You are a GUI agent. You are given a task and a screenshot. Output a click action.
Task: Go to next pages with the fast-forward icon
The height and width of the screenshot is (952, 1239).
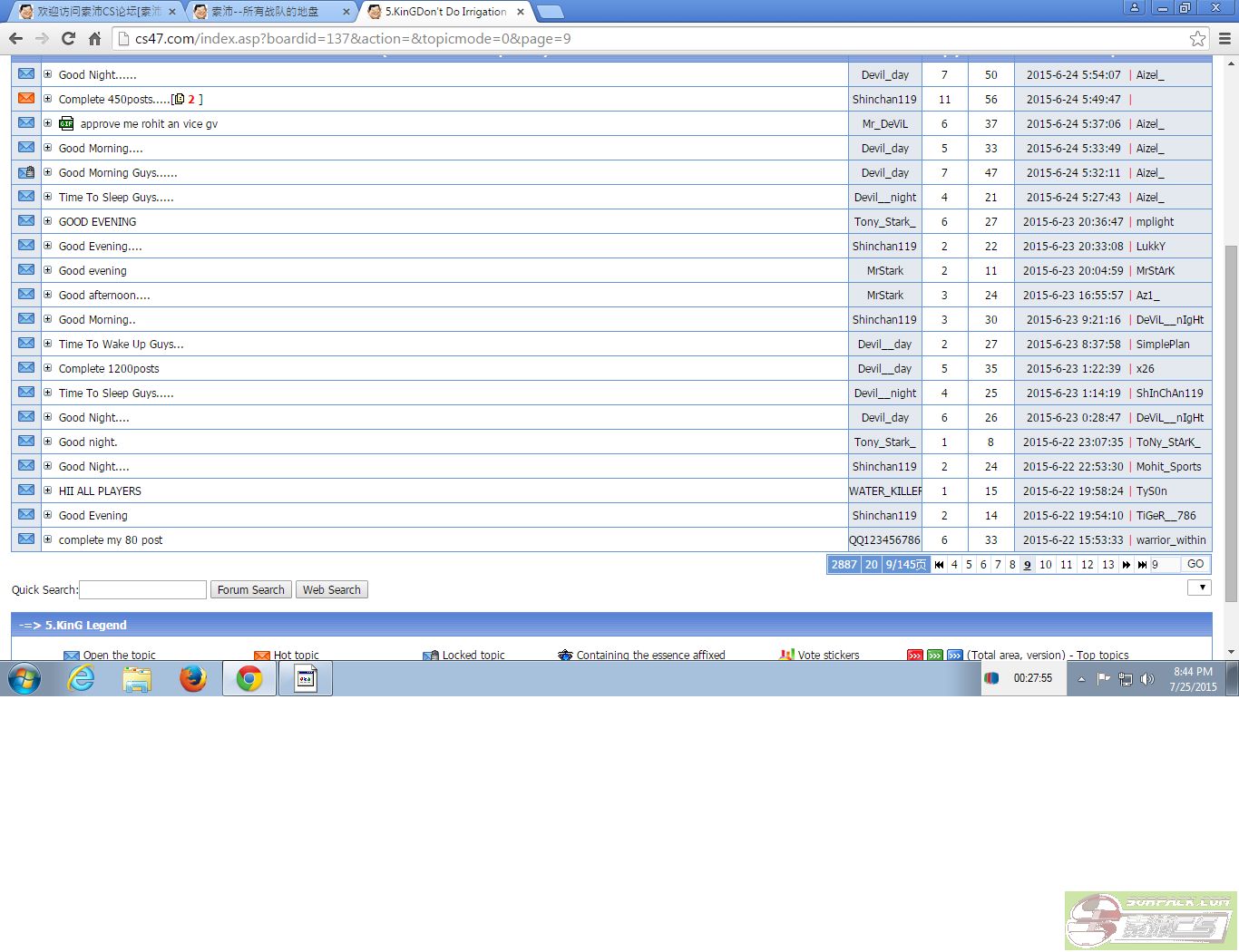(1127, 565)
